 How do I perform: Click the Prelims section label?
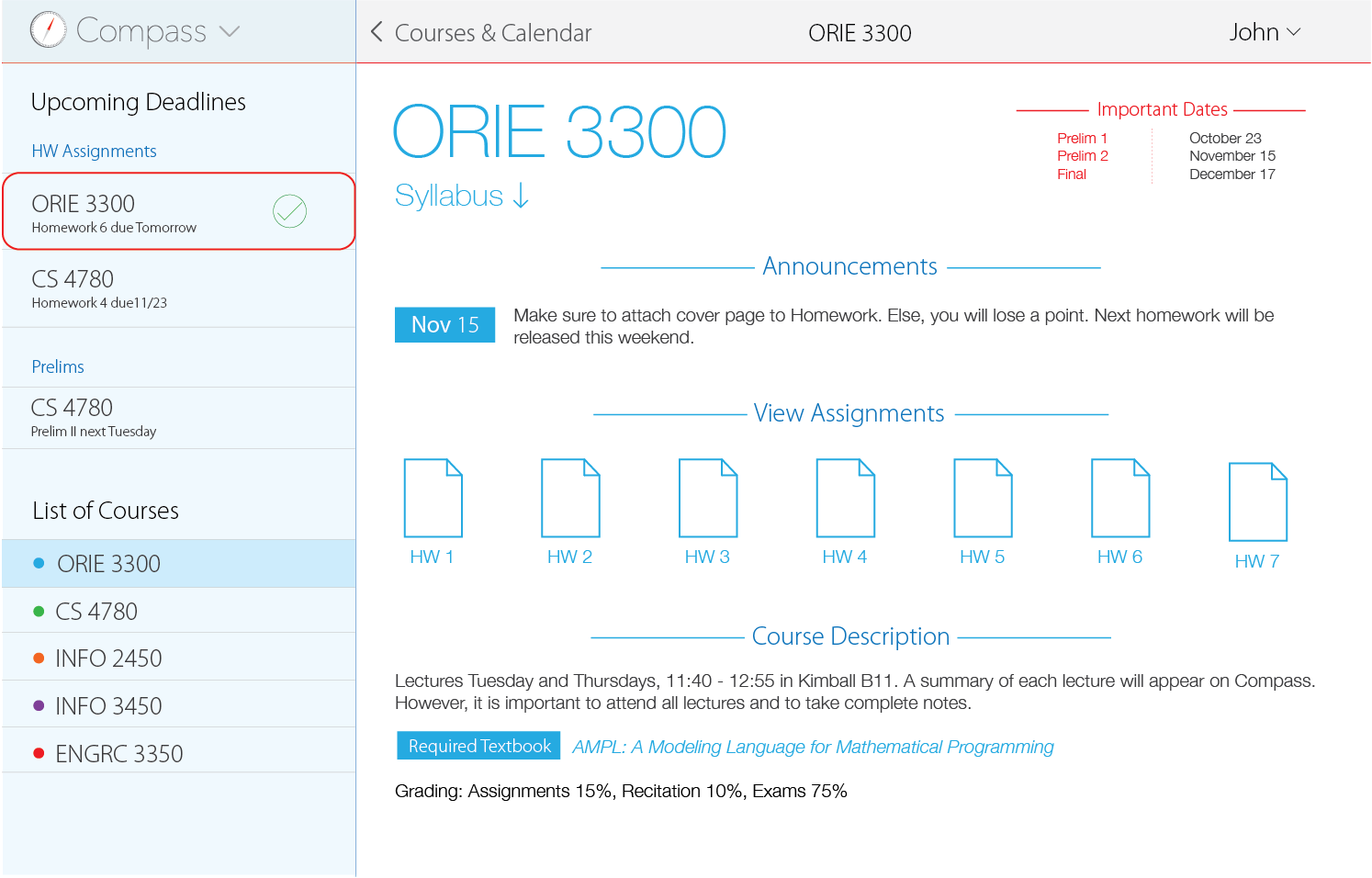(x=58, y=366)
